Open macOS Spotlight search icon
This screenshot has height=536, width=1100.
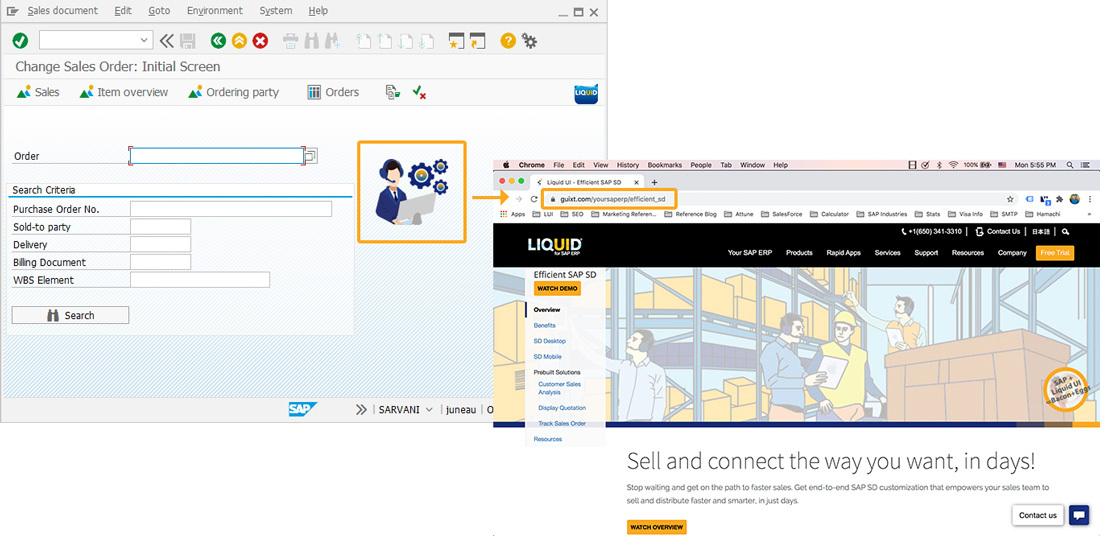(x=1070, y=165)
